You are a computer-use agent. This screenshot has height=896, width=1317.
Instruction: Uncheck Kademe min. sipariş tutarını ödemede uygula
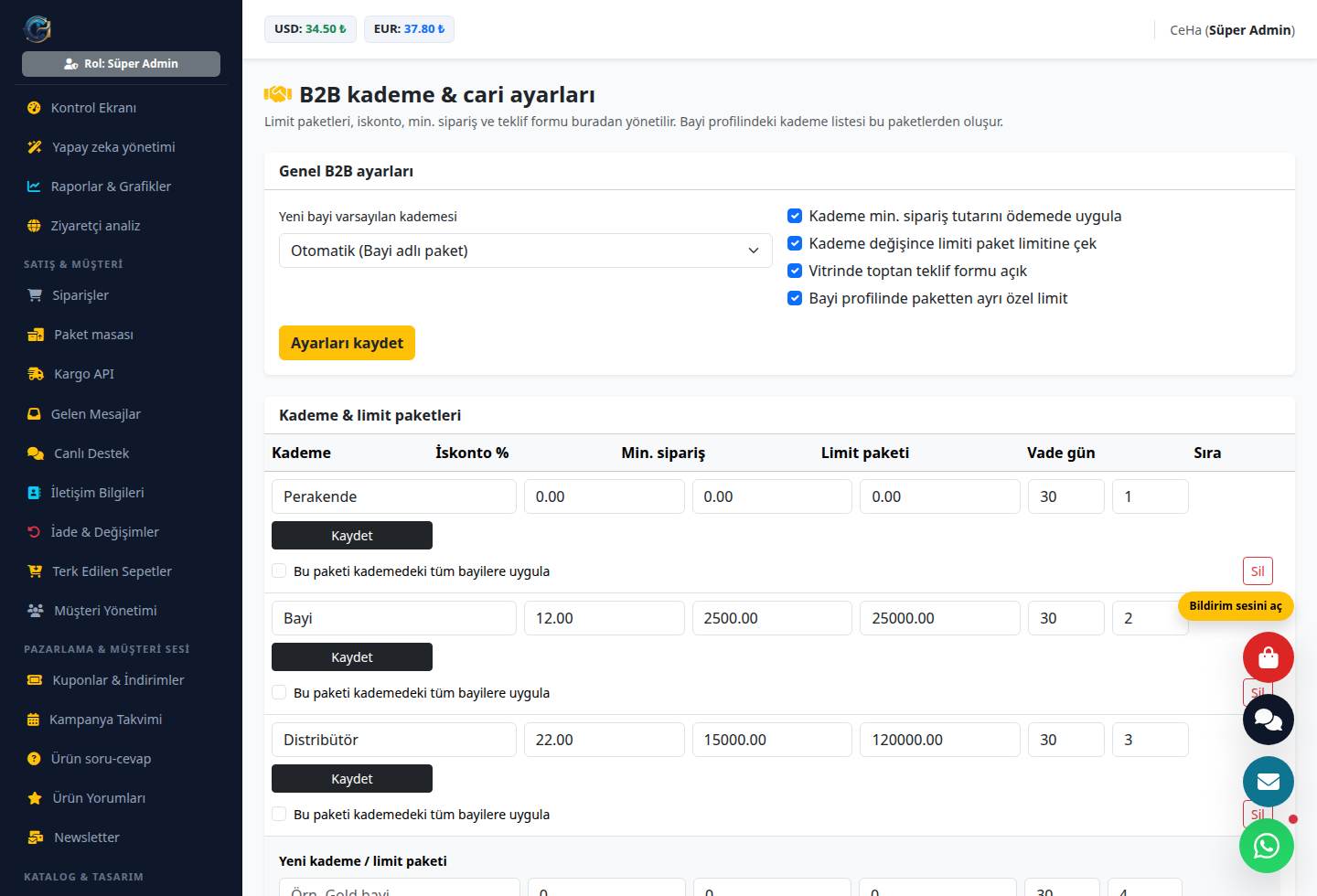(795, 217)
